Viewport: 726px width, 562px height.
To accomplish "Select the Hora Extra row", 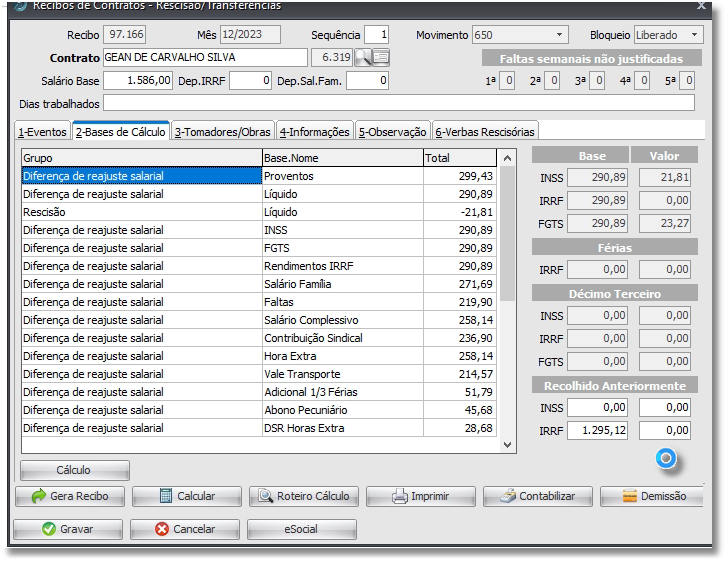I will pos(259,356).
